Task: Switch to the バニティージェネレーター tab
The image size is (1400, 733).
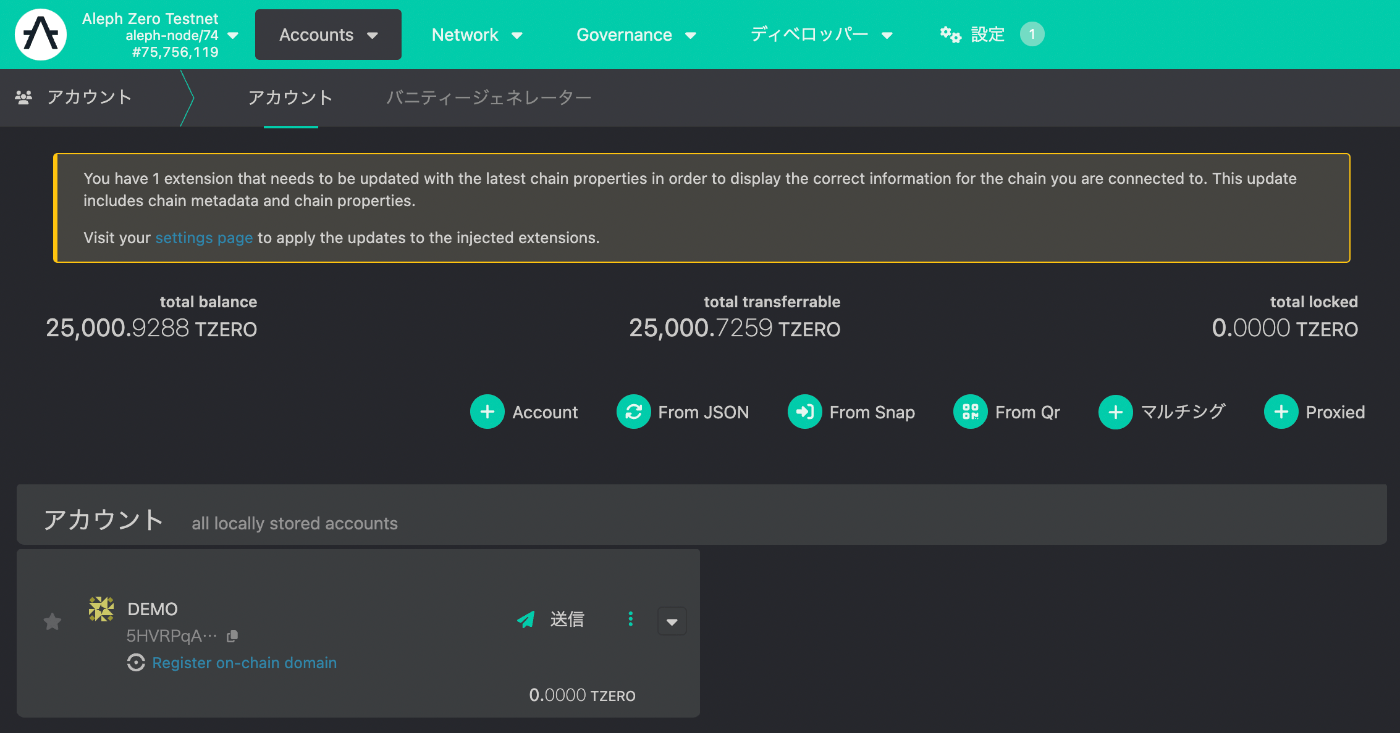Action: [489, 98]
